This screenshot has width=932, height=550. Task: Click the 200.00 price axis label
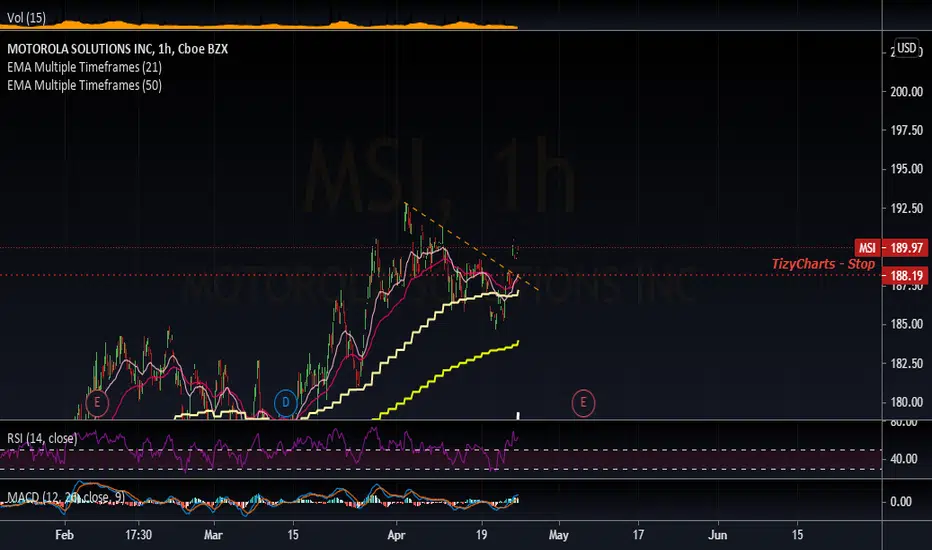click(x=906, y=92)
